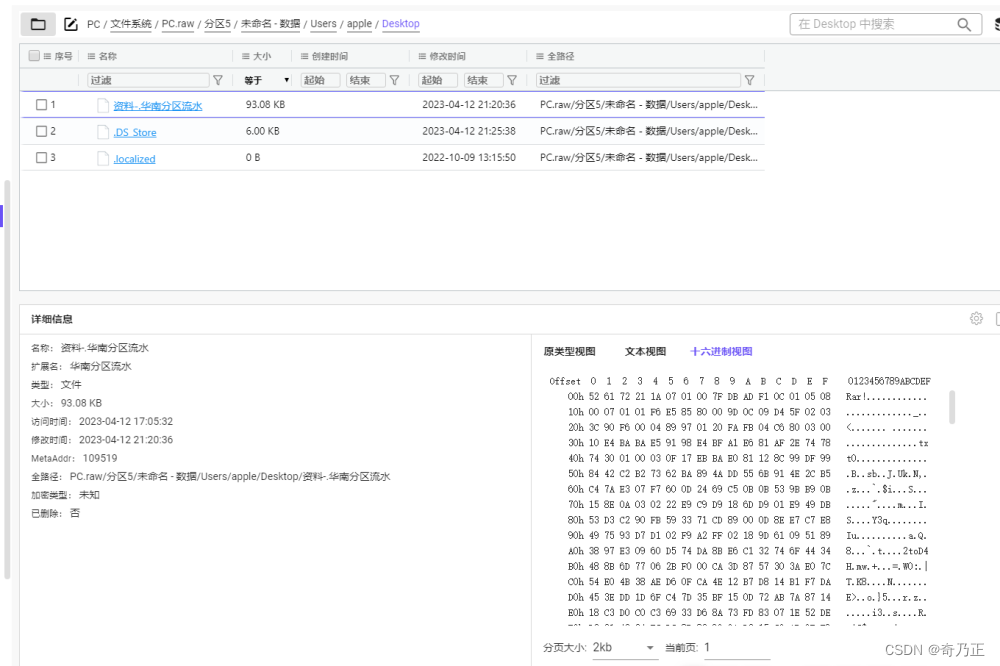Click modification time 起始 field
This screenshot has width=1000, height=666.
(x=438, y=80)
